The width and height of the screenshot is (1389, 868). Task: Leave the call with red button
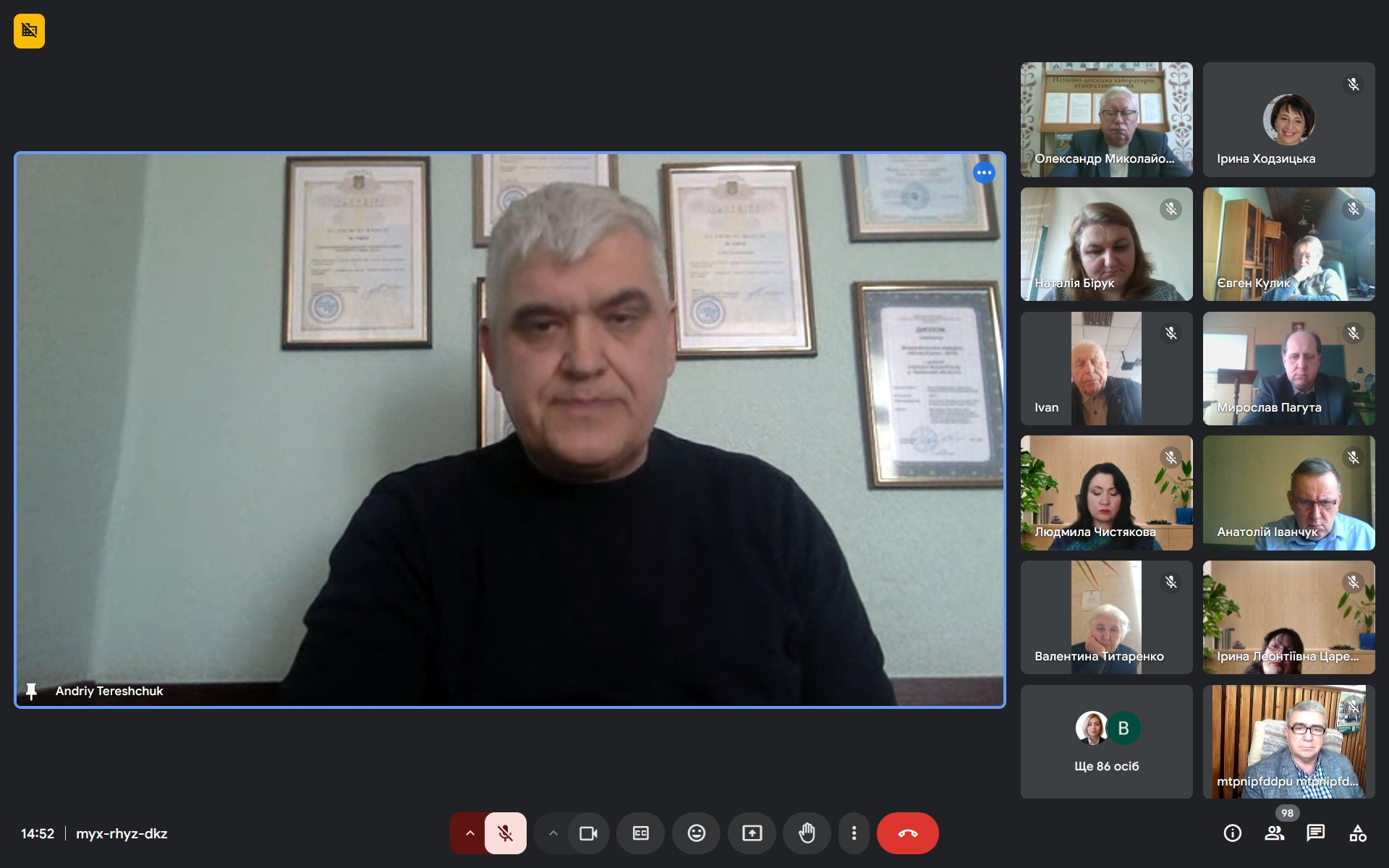(x=907, y=833)
